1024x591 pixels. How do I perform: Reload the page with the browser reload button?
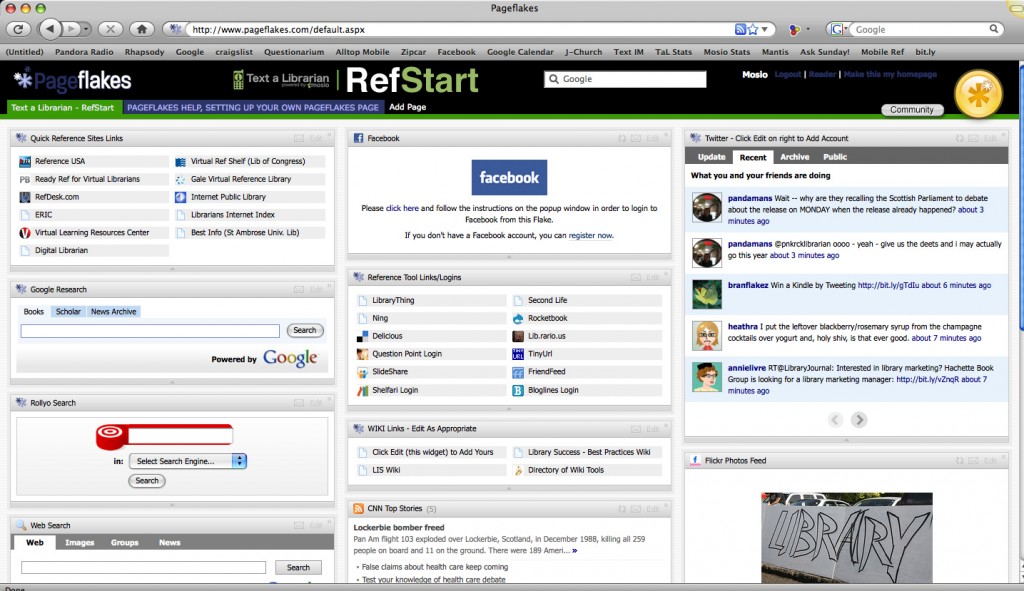18,29
